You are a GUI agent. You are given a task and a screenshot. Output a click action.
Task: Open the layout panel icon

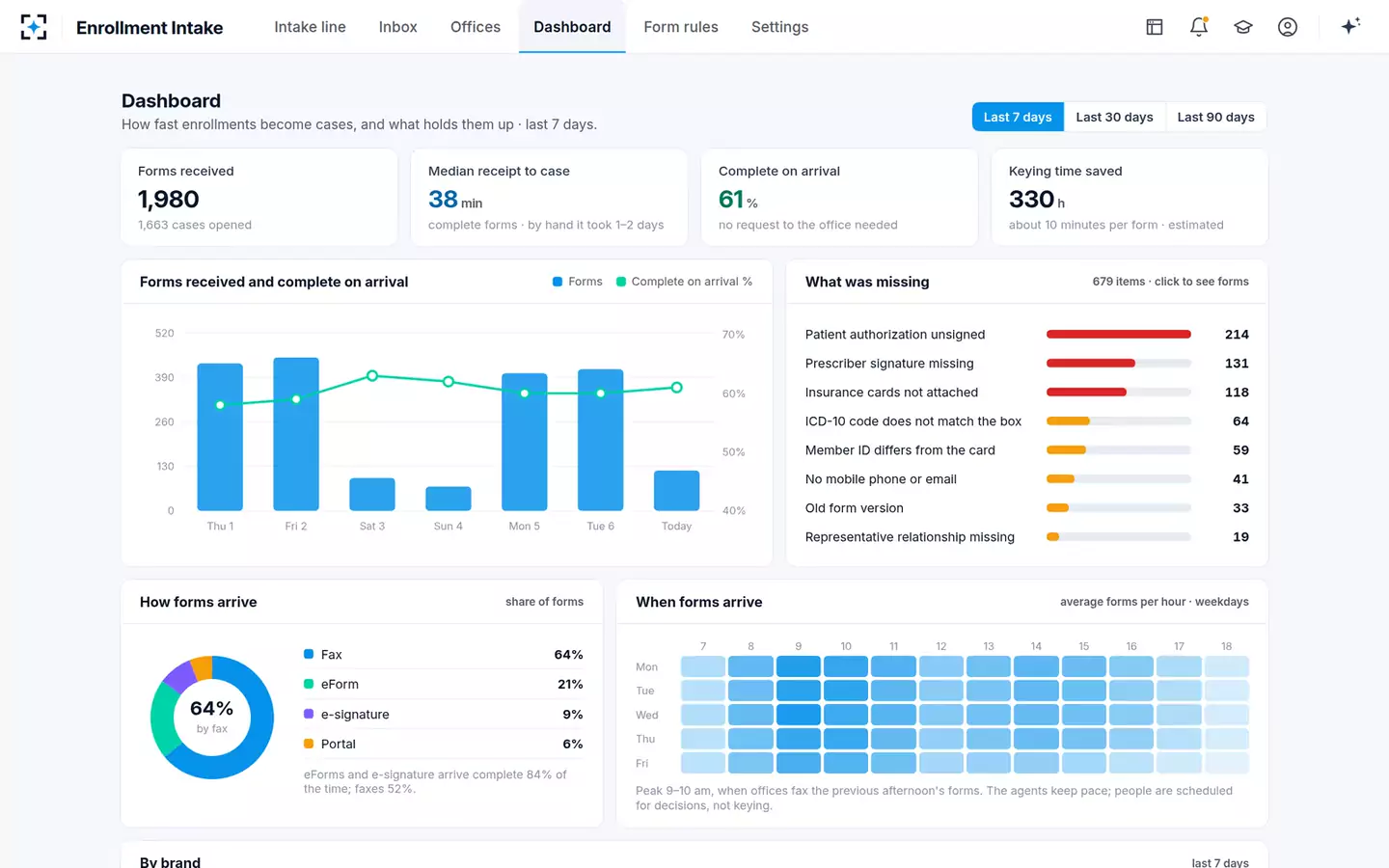(1155, 27)
